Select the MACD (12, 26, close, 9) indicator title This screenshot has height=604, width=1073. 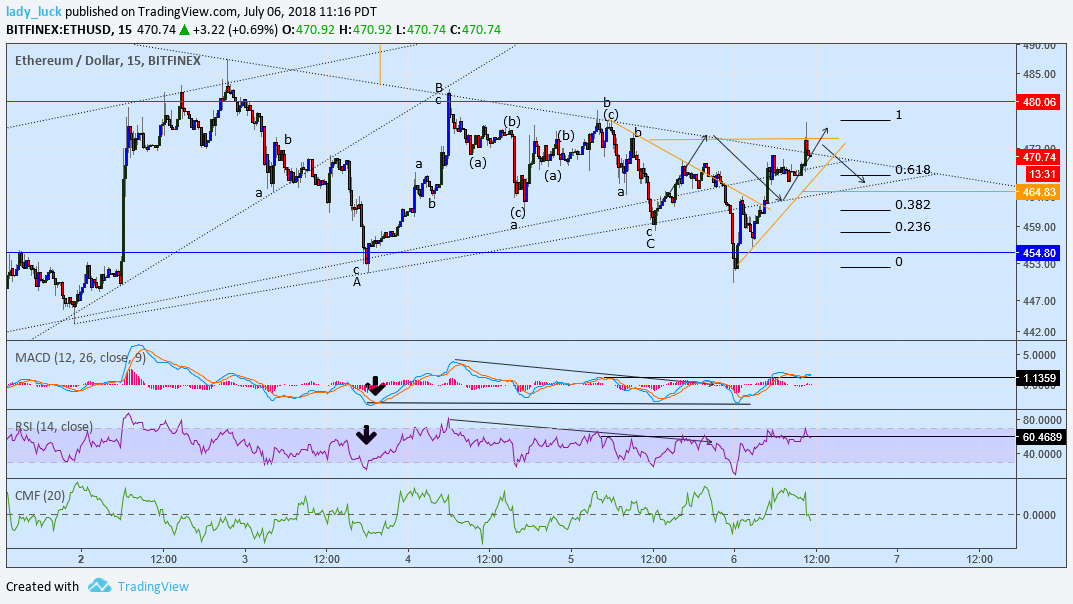(81, 357)
